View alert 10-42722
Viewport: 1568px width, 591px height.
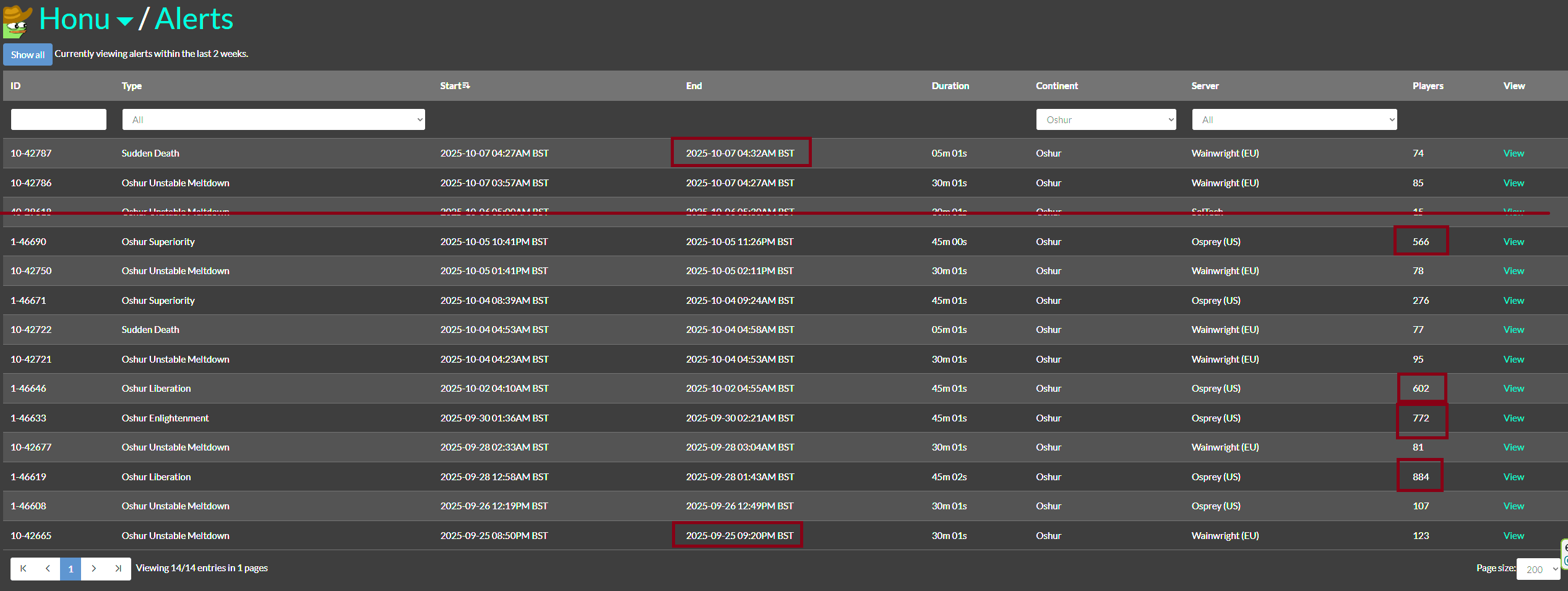[x=1514, y=330]
